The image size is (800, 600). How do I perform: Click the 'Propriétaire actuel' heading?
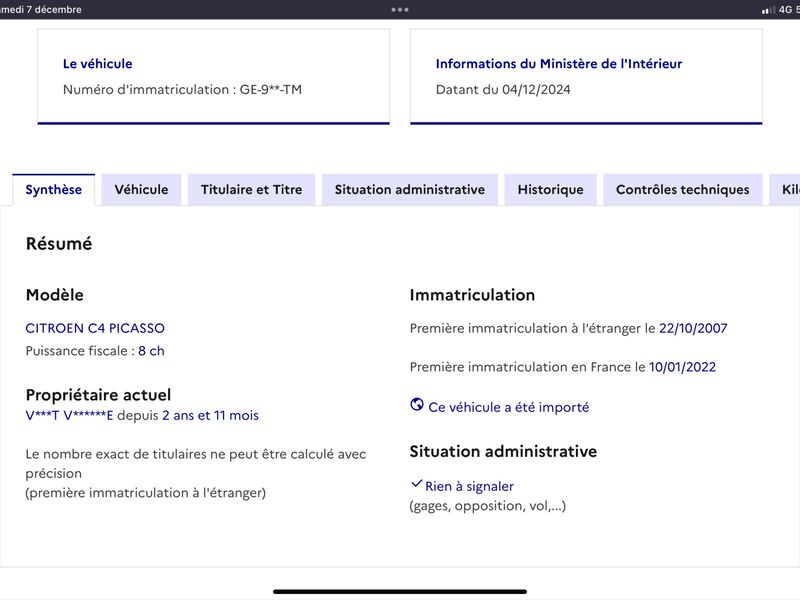98,395
